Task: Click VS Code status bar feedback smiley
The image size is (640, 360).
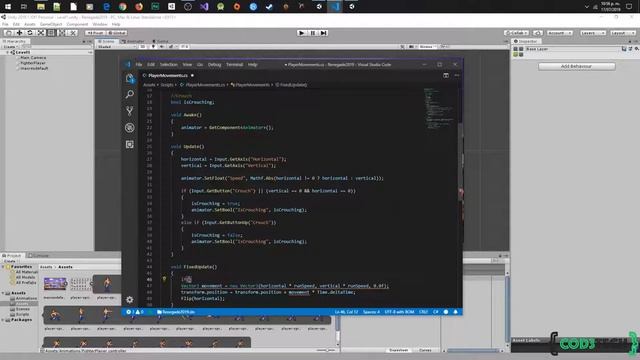Action: pos(446,312)
